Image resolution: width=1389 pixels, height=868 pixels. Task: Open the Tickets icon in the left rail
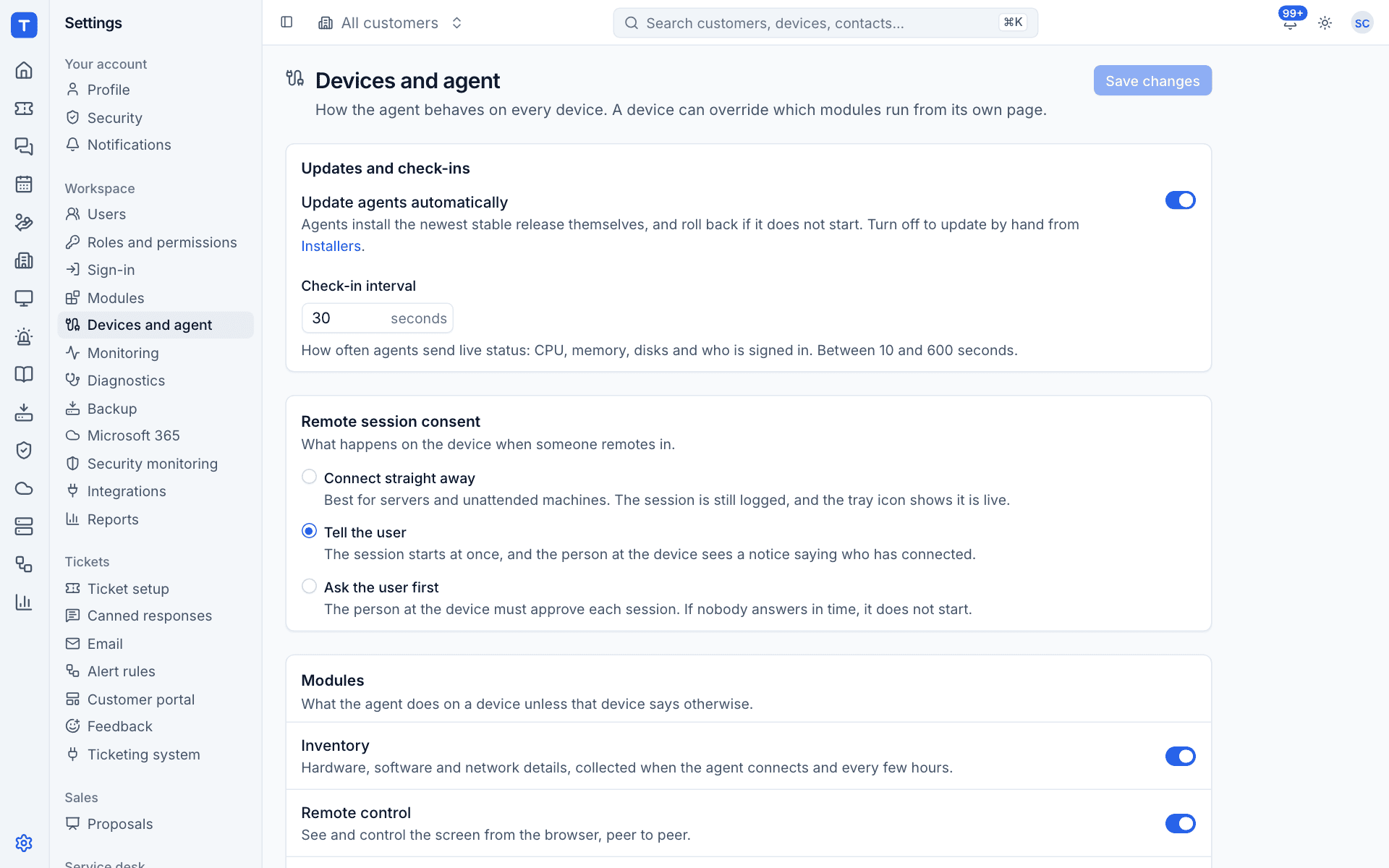tap(24, 109)
